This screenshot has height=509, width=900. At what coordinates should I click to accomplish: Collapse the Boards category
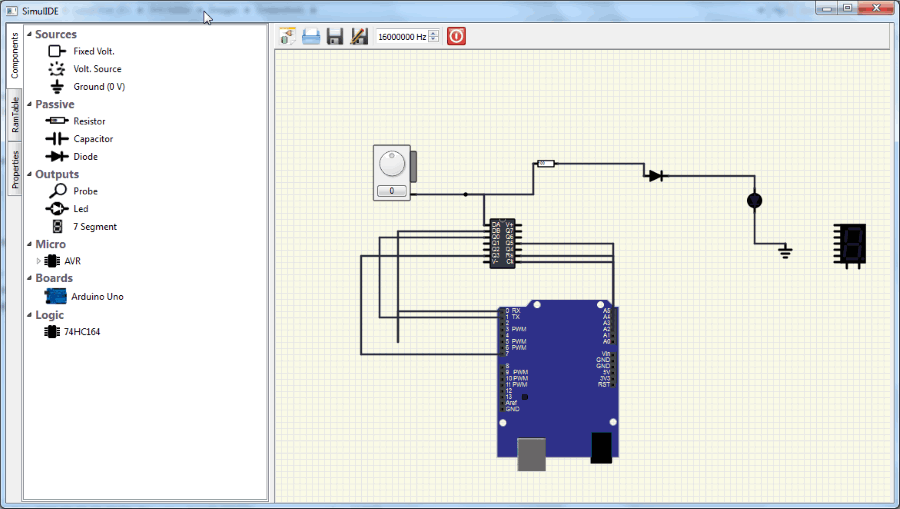[29, 278]
